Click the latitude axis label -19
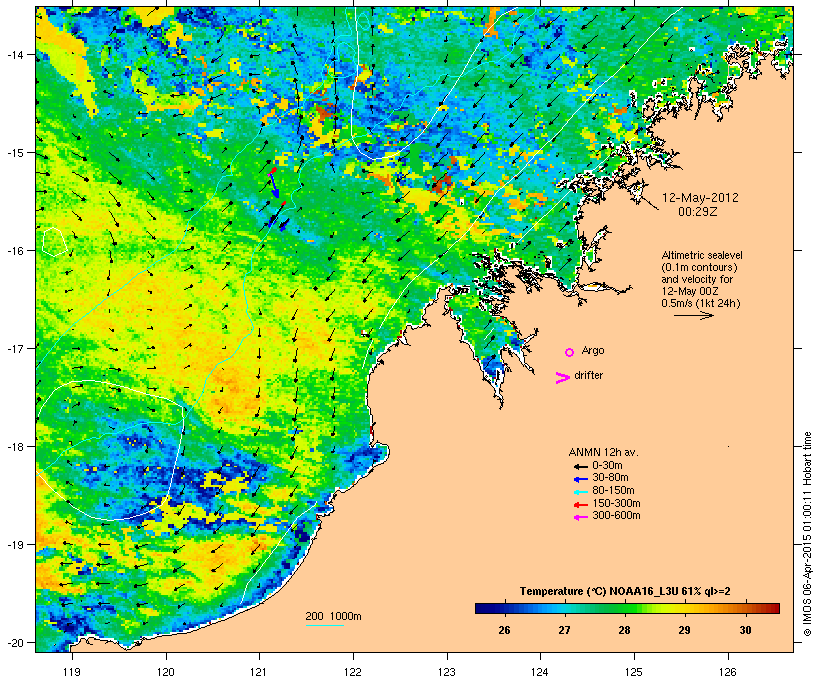The height and width of the screenshot is (680, 820). (14, 545)
